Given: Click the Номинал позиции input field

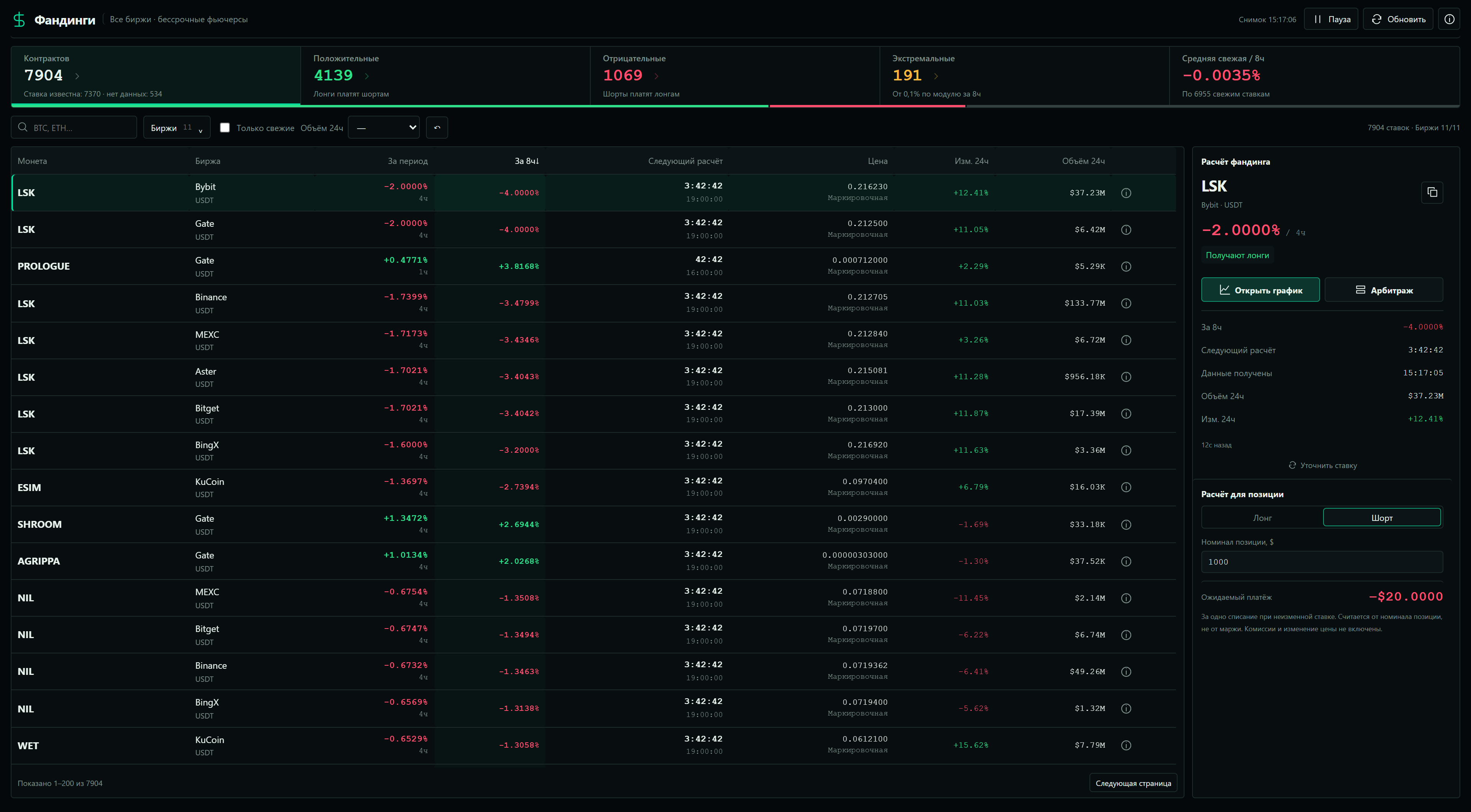Looking at the screenshot, I should [x=1322, y=562].
